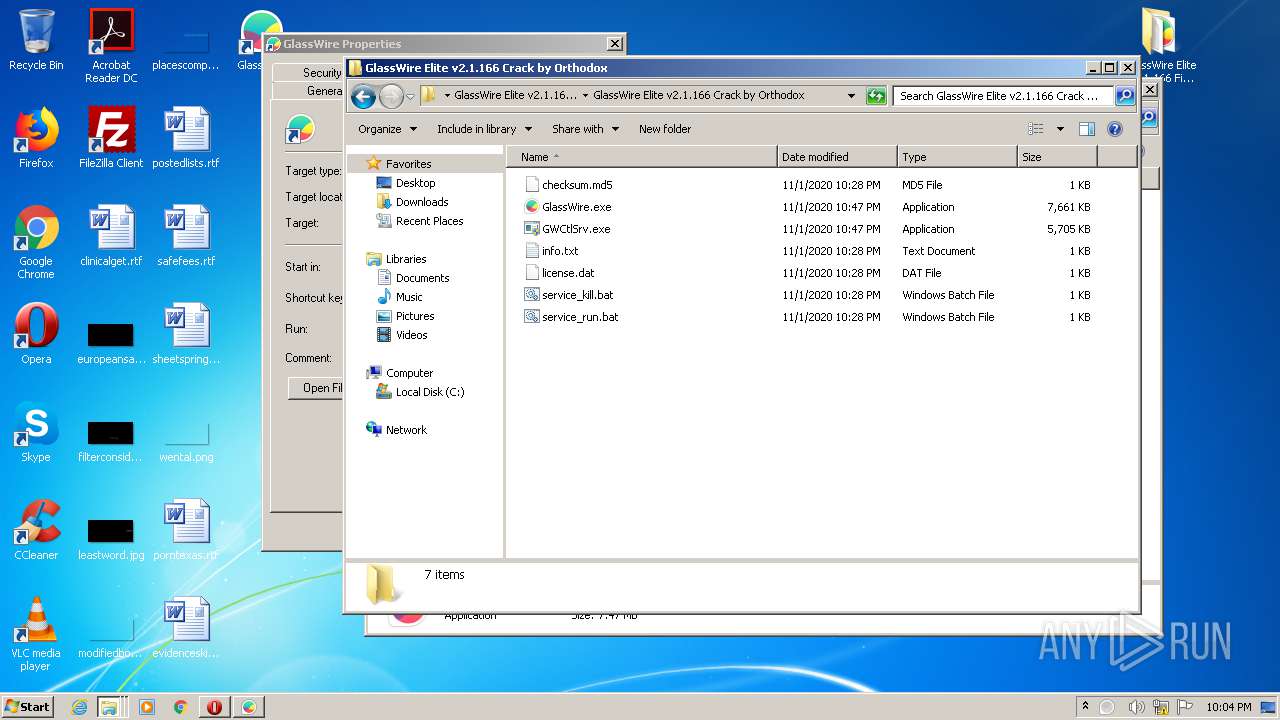Click the GlassWire Elite address breadcrumb segment

pos(515,96)
